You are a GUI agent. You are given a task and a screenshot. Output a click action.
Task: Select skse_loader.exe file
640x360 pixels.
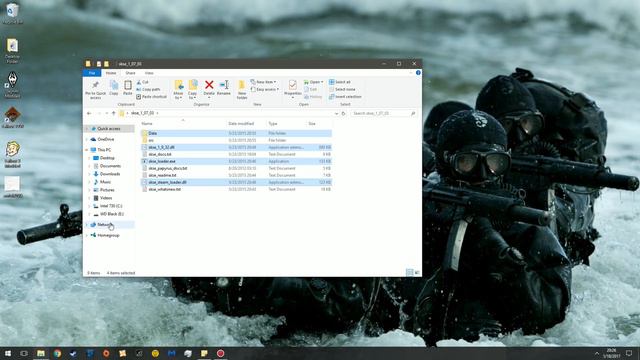236,161
